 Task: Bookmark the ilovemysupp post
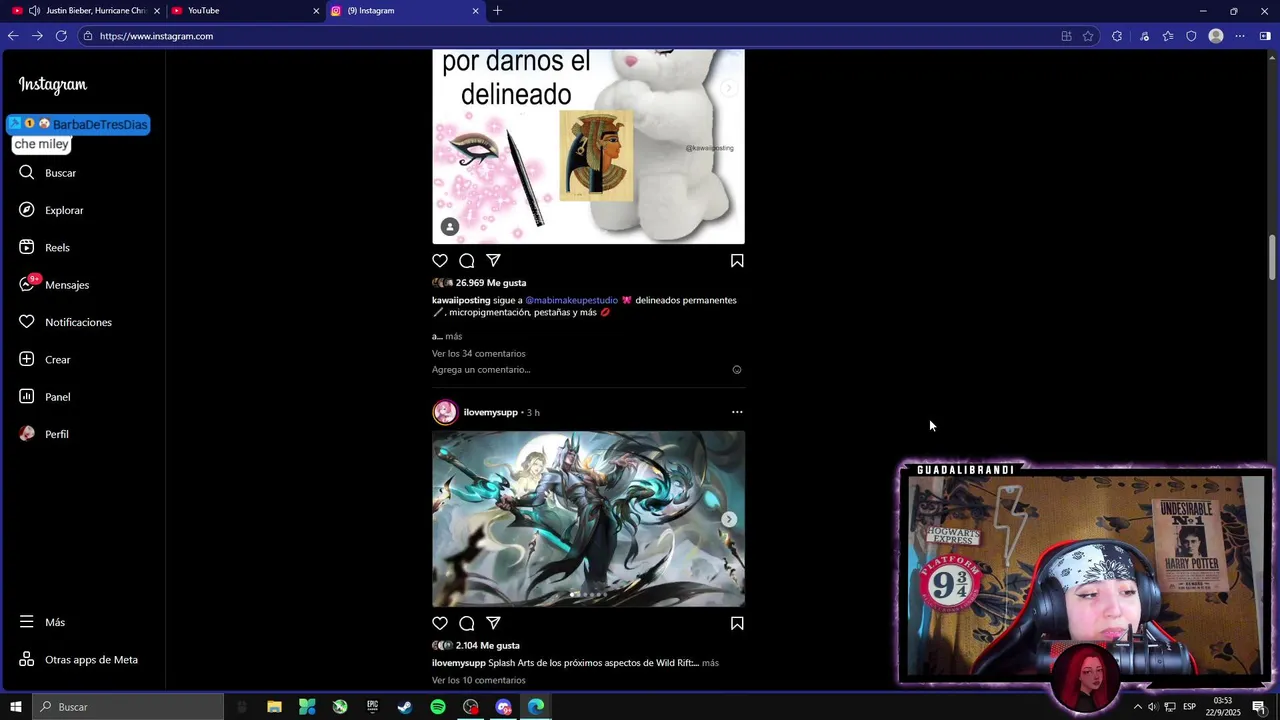(737, 623)
